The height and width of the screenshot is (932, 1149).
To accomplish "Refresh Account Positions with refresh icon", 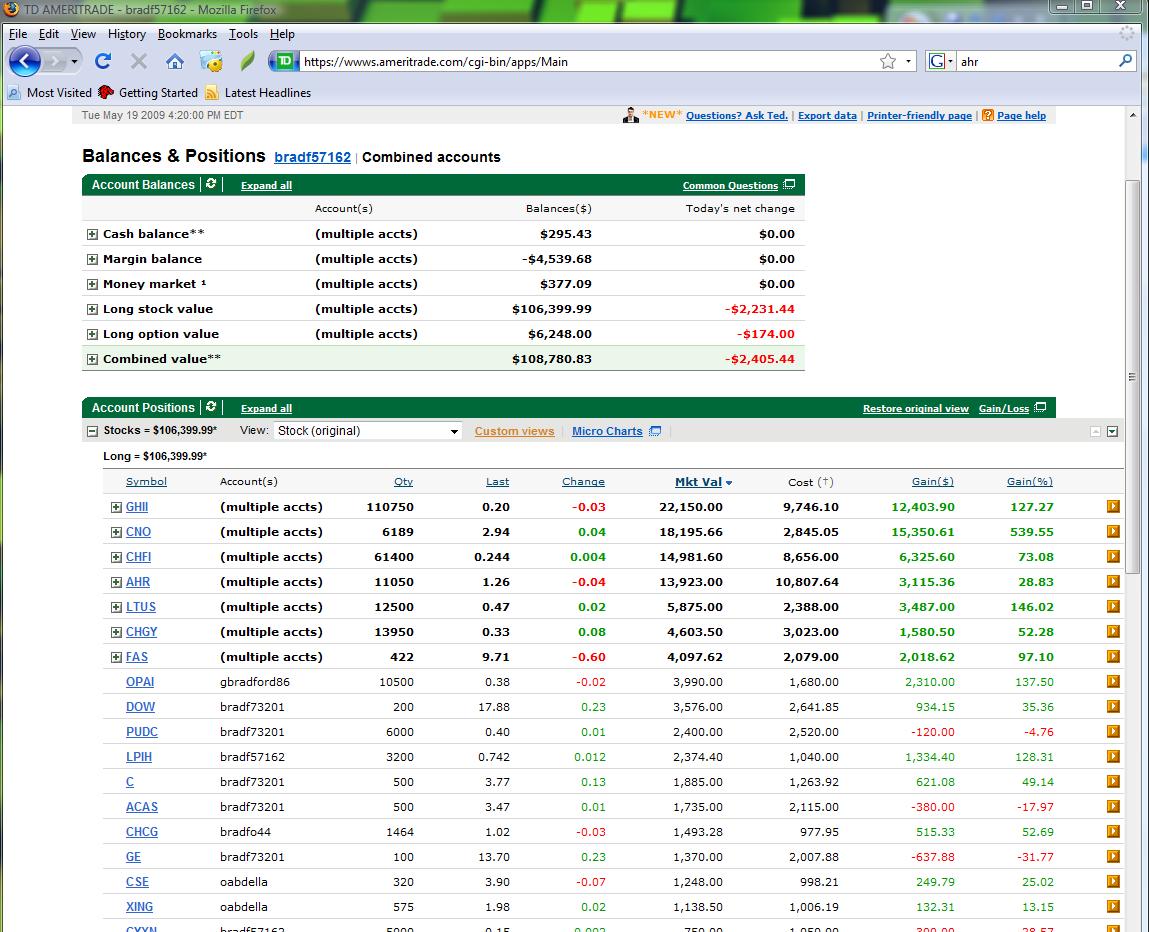I will [211, 407].
